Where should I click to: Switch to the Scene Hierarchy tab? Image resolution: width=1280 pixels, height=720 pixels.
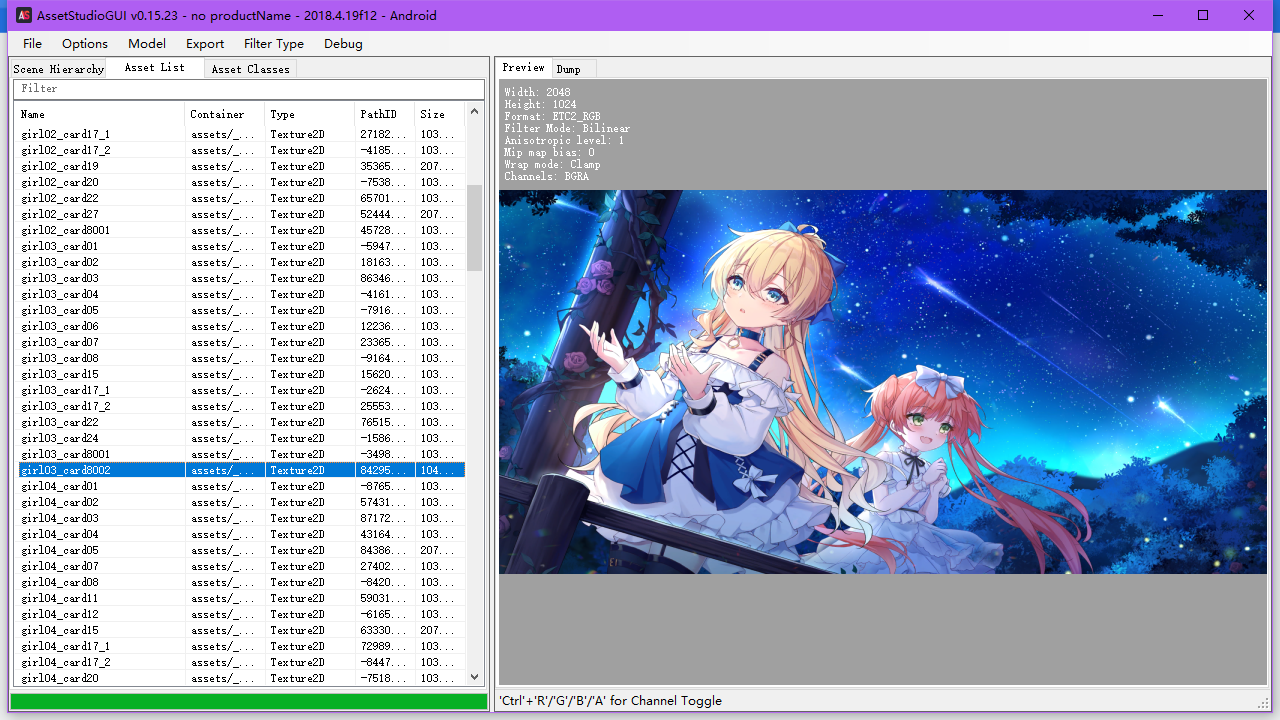[x=58, y=69]
